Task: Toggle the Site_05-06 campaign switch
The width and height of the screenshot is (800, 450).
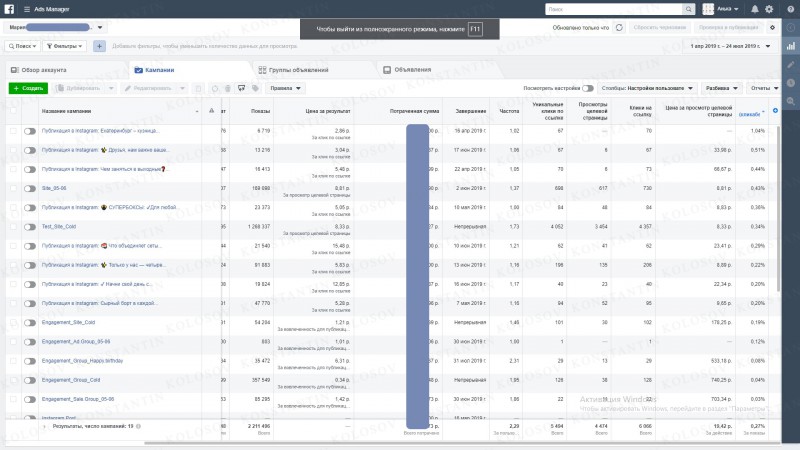Action: pos(30,189)
